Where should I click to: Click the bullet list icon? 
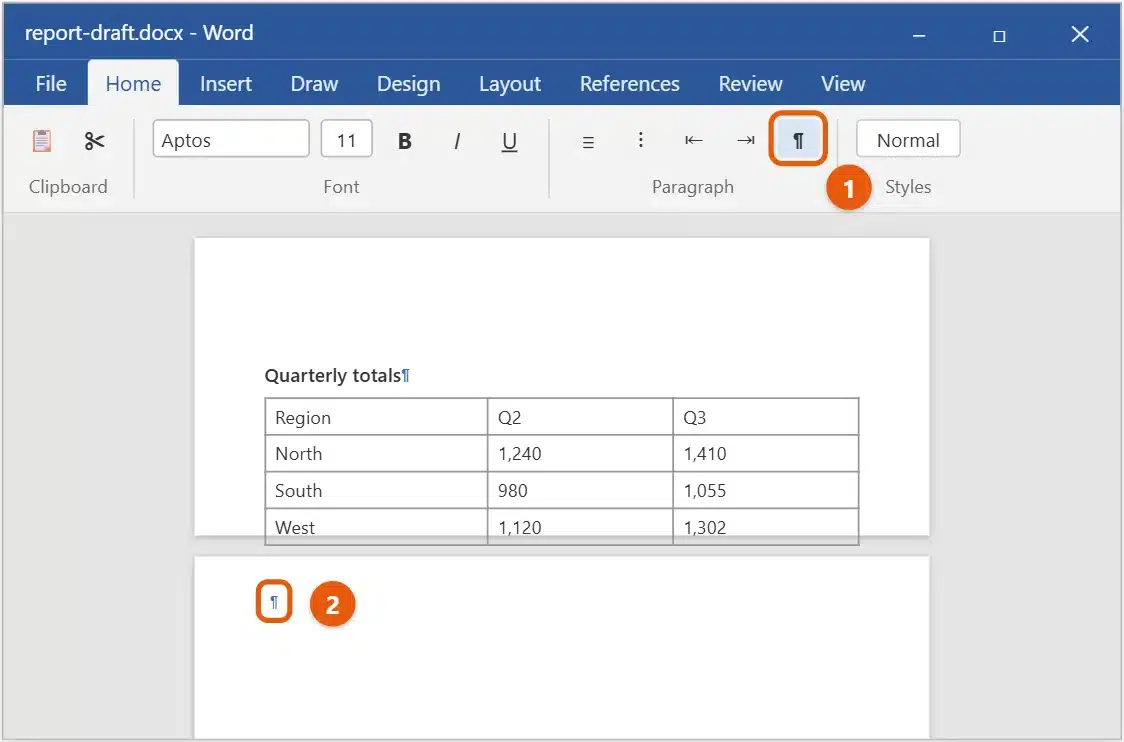[640, 140]
